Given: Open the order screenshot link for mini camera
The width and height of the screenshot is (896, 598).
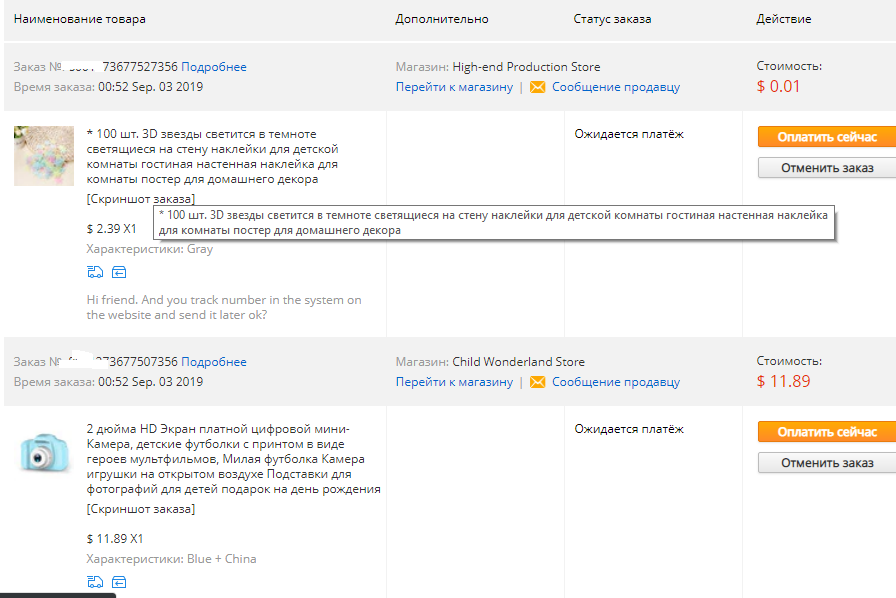Looking at the screenshot, I should point(141,509).
